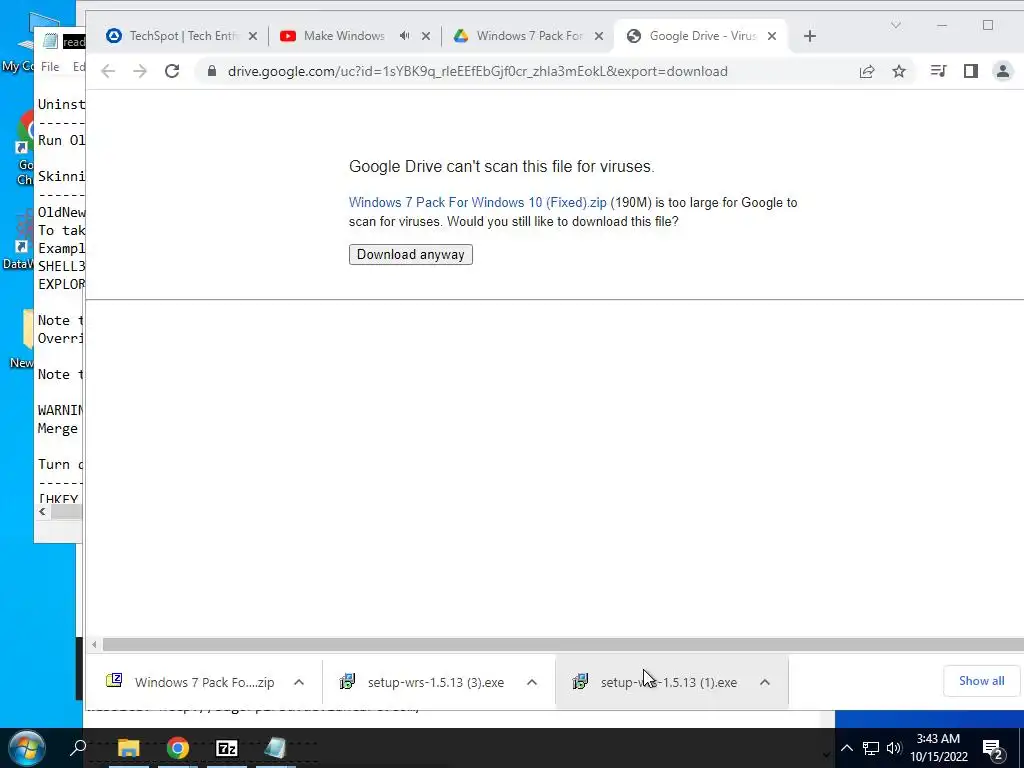Screen dimensions: 1024x768
Task: Close the Google Drive - Virus tab
Action: pyautogui.click(x=772, y=37)
